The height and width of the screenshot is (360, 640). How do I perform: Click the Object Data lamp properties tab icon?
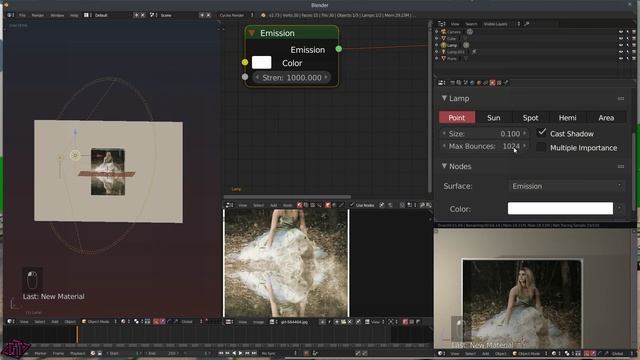coord(492,82)
